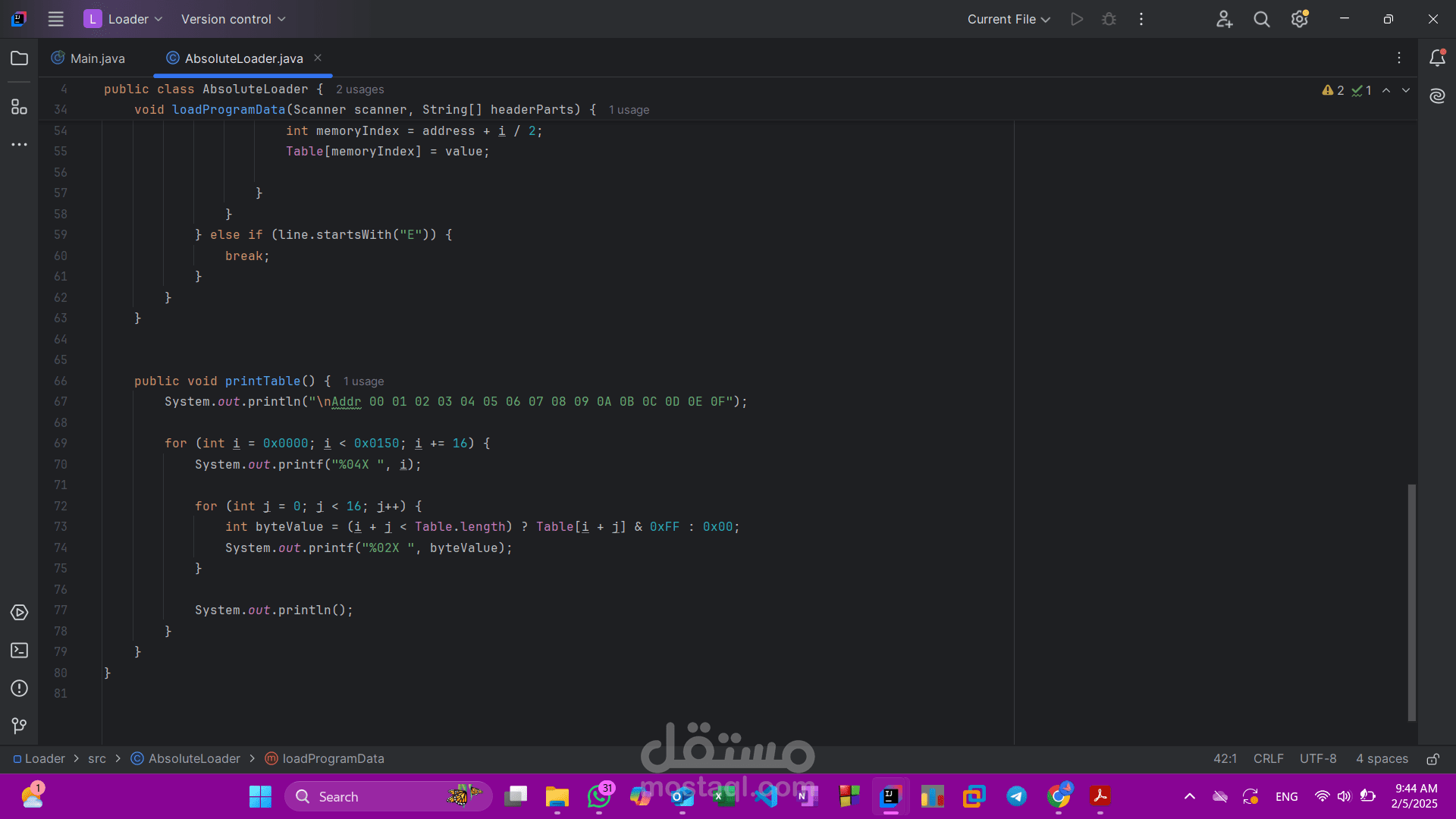This screenshot has height=819, width=1456.
Task: Click the Debug bug icon
Action: (1109, 19)
